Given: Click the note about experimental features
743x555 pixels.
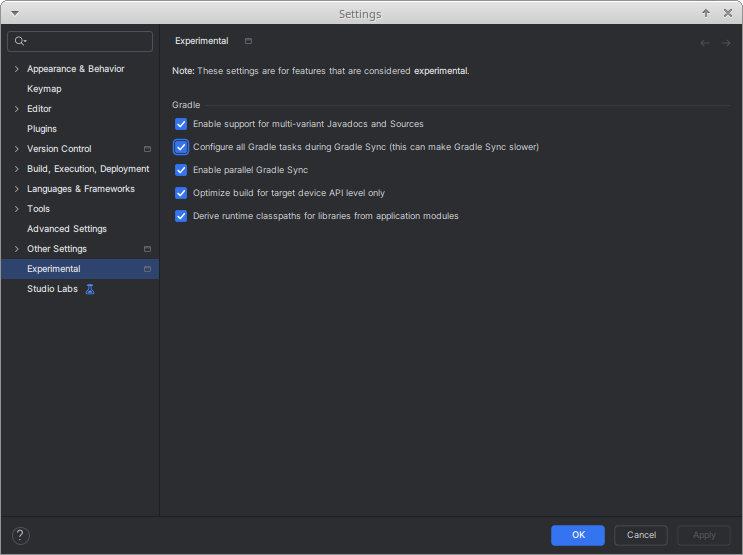Looking at the screenshot, I should coord(320,71).
